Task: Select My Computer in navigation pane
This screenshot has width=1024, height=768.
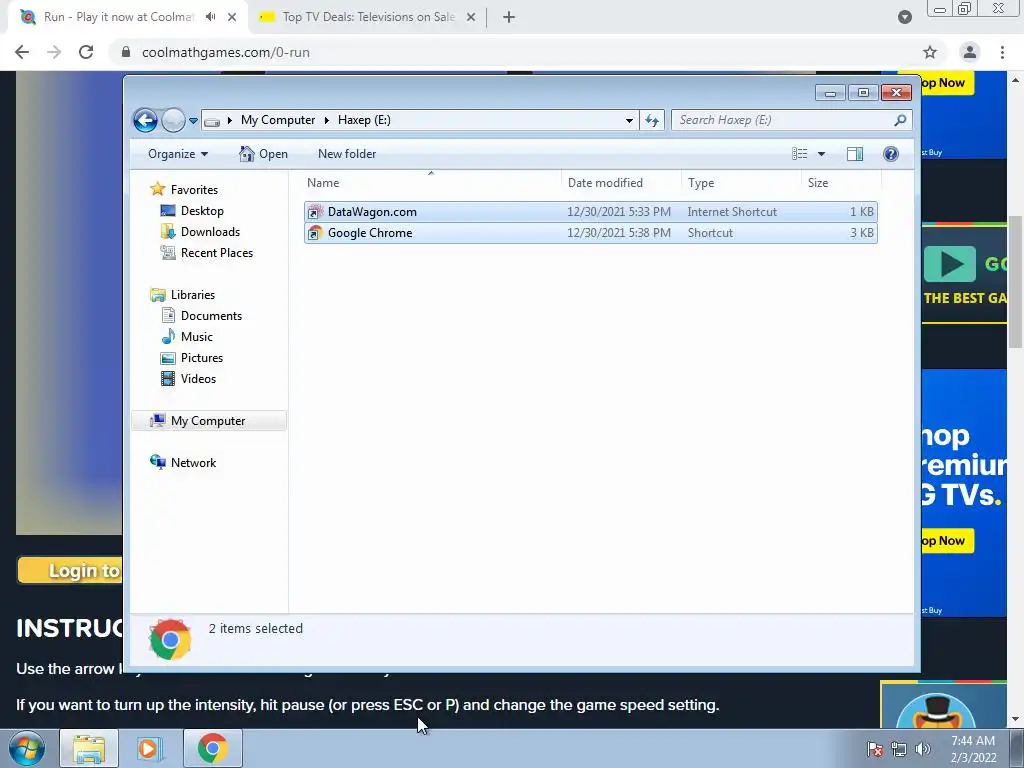Action: [x=208, y=421]
